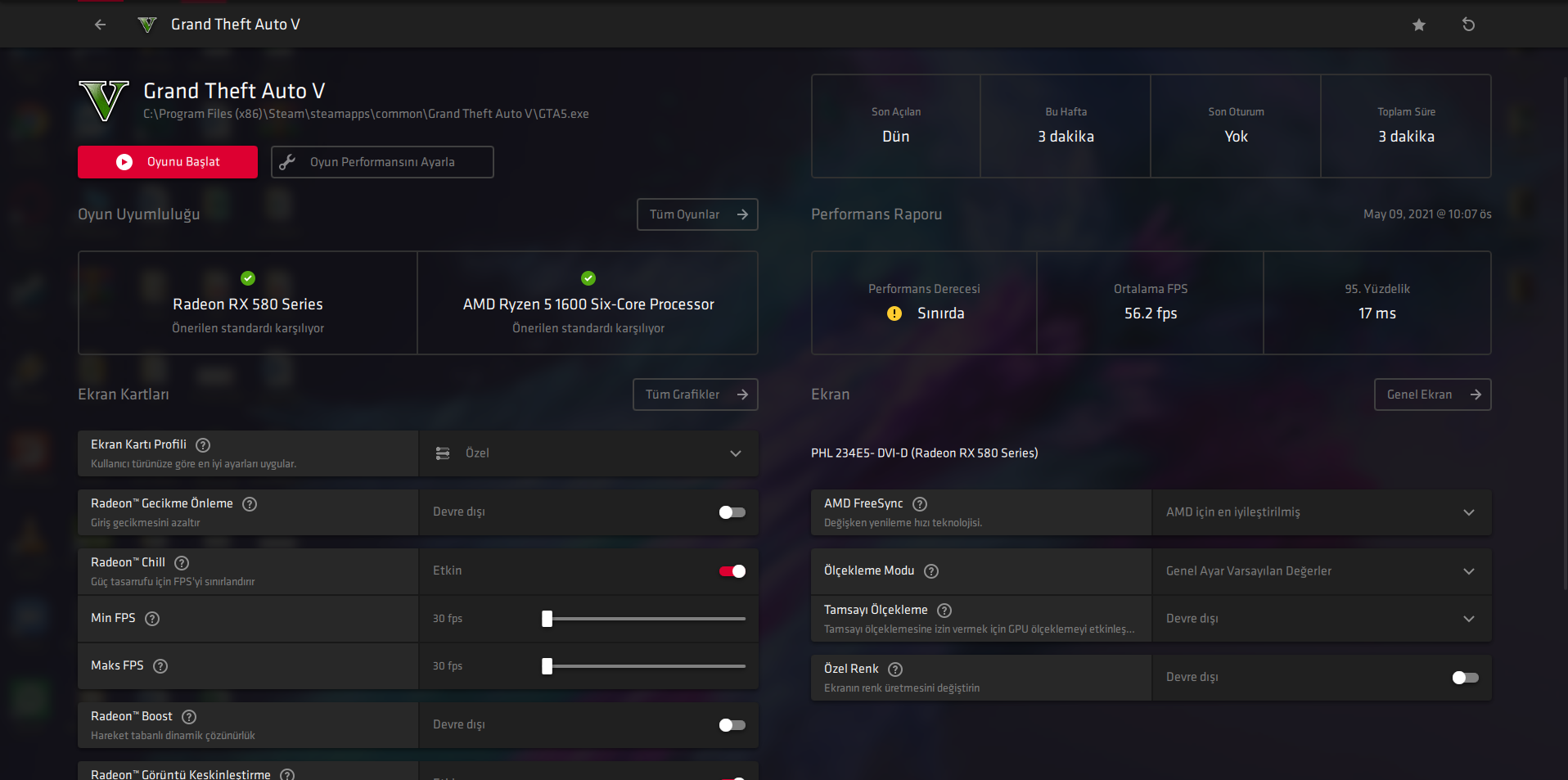The width and height of the screenshot is (1568, 780).
Task: Reset the game profile with the undo arrow
Action: 1468,25
